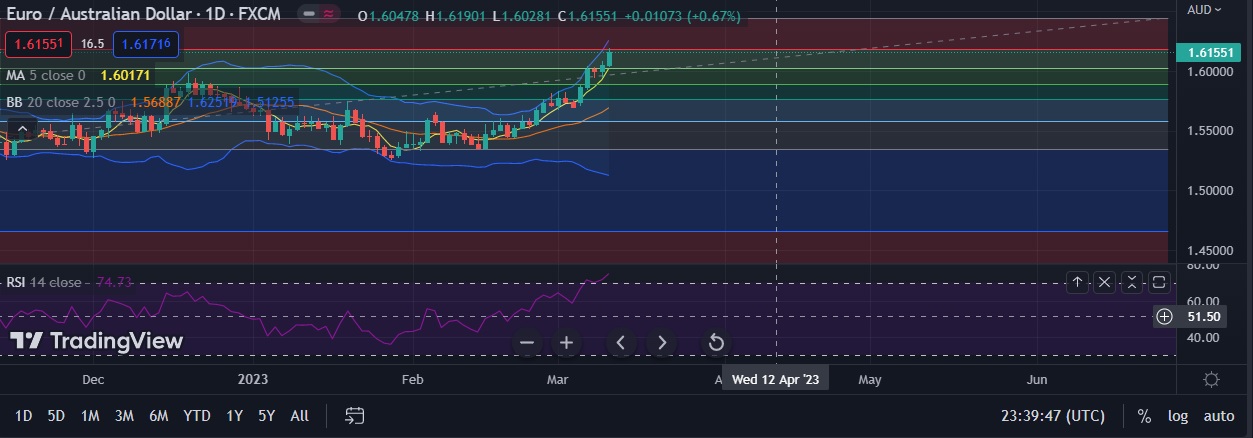1253x438 pixels.
Task: Reset the chart view
Action: coord(716,343)
